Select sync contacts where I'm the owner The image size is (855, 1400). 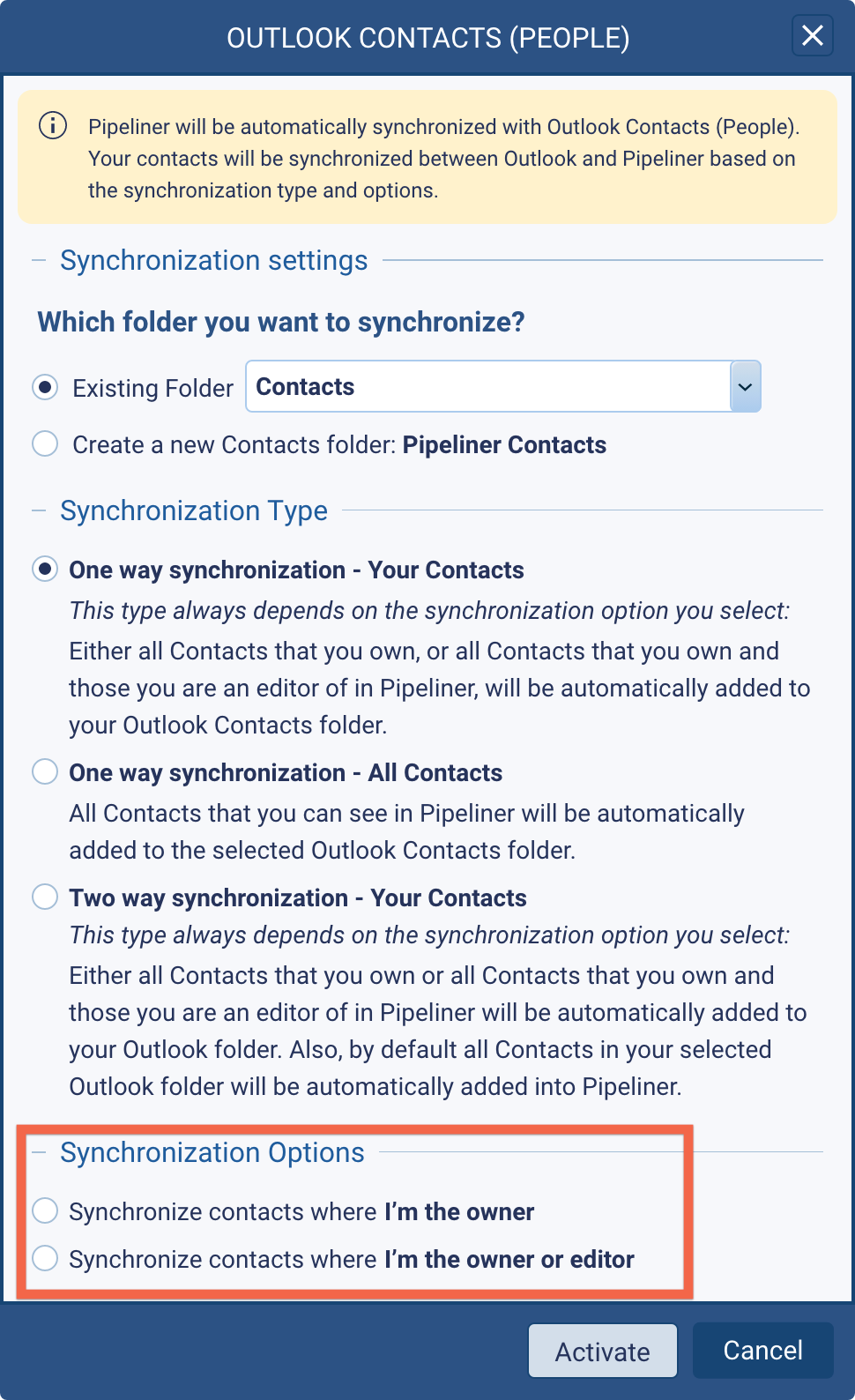coord(45,1211)
